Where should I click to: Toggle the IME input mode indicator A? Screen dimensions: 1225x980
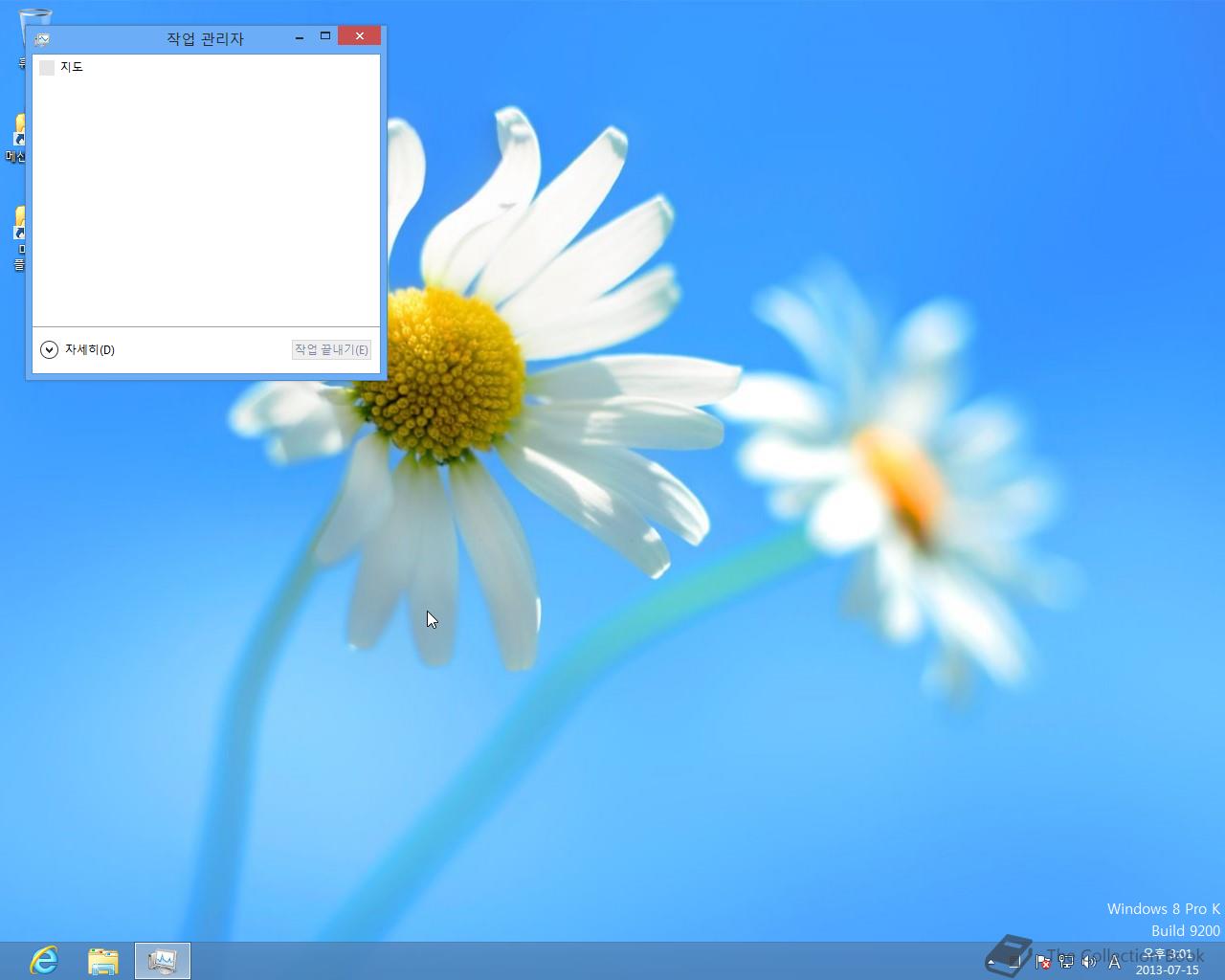1114,962
